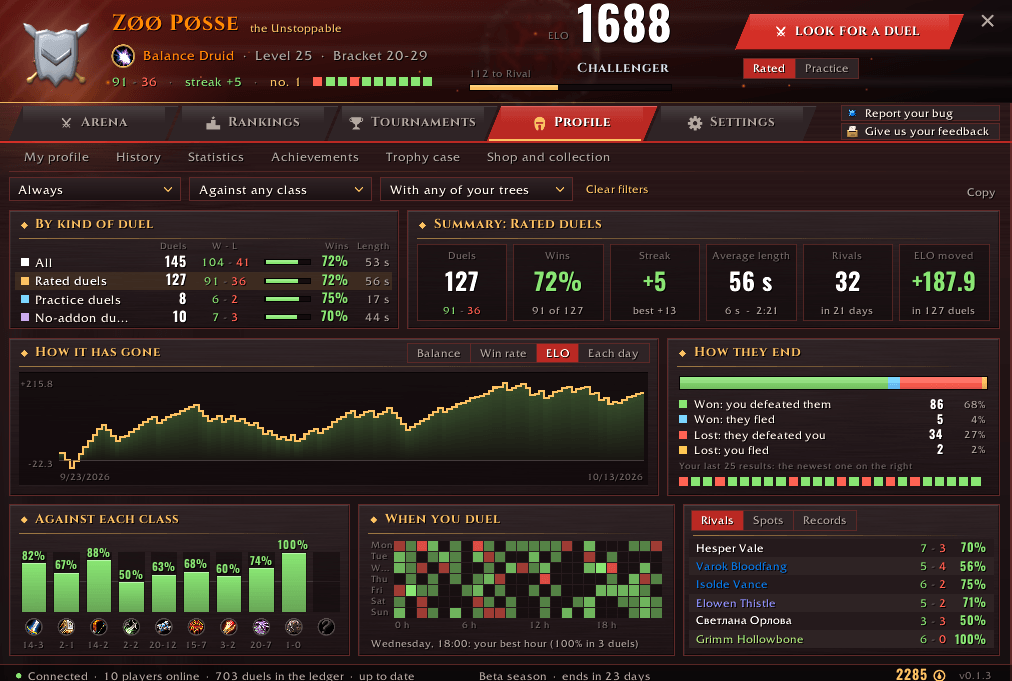Click Look for a Duel button
The image size is (1012, 681).
[x=849, y=31]
